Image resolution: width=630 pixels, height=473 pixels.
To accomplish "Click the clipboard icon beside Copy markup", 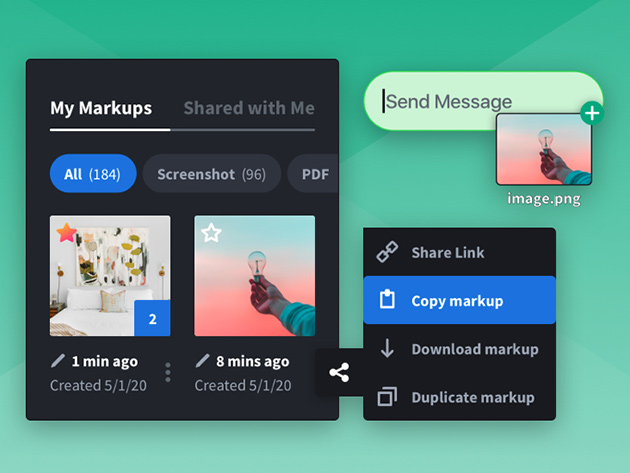I will [x=387, y=299].
